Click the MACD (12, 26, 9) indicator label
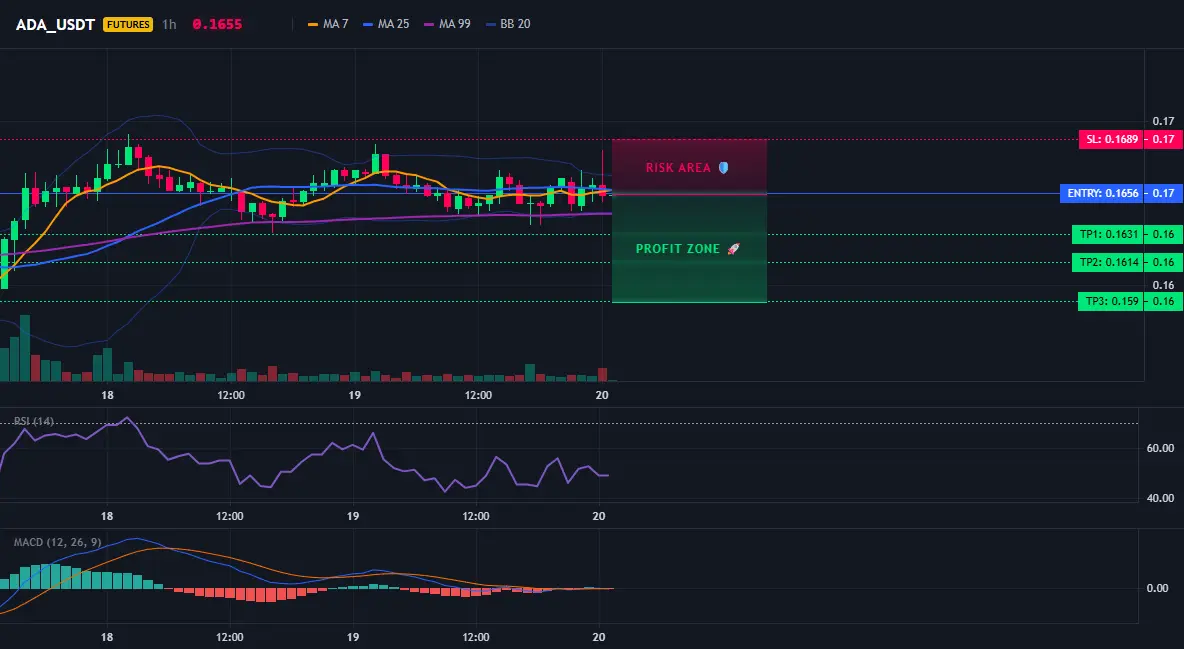This screenshot has width=1184, height=649. pos(57,542)
